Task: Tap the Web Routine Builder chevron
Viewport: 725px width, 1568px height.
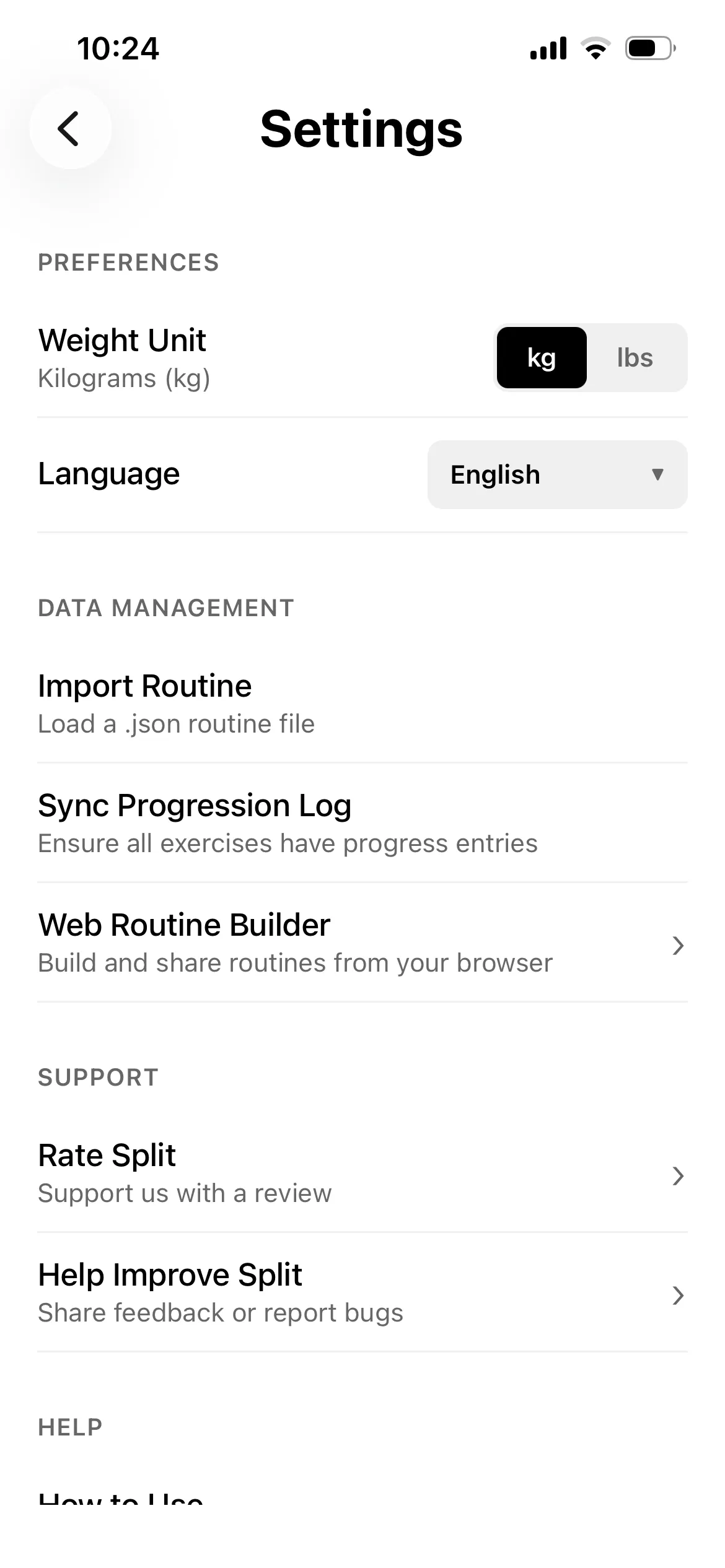Action: click(678, 946)
